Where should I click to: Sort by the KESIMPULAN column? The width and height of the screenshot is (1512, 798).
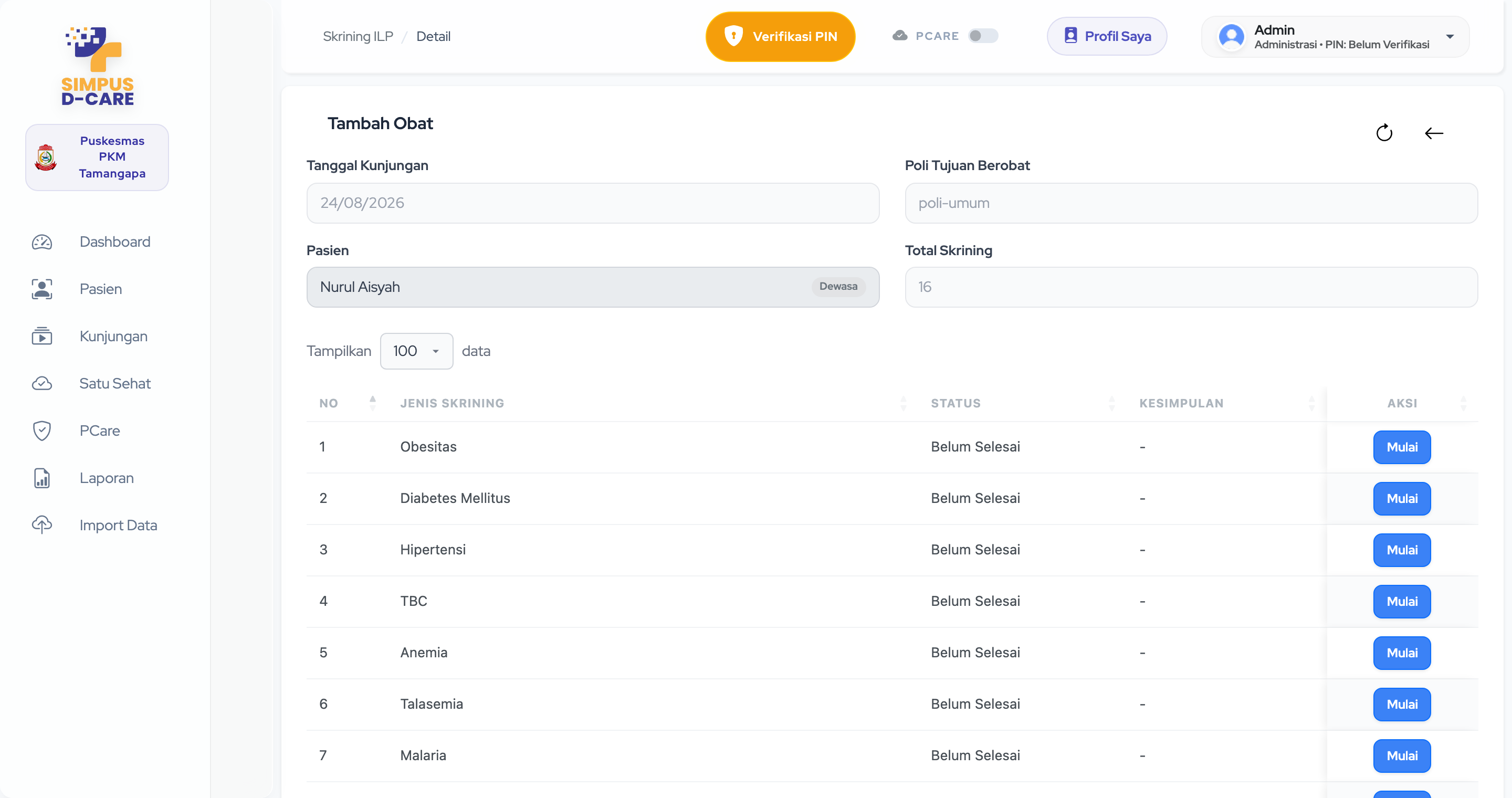tap(1311, 403)
